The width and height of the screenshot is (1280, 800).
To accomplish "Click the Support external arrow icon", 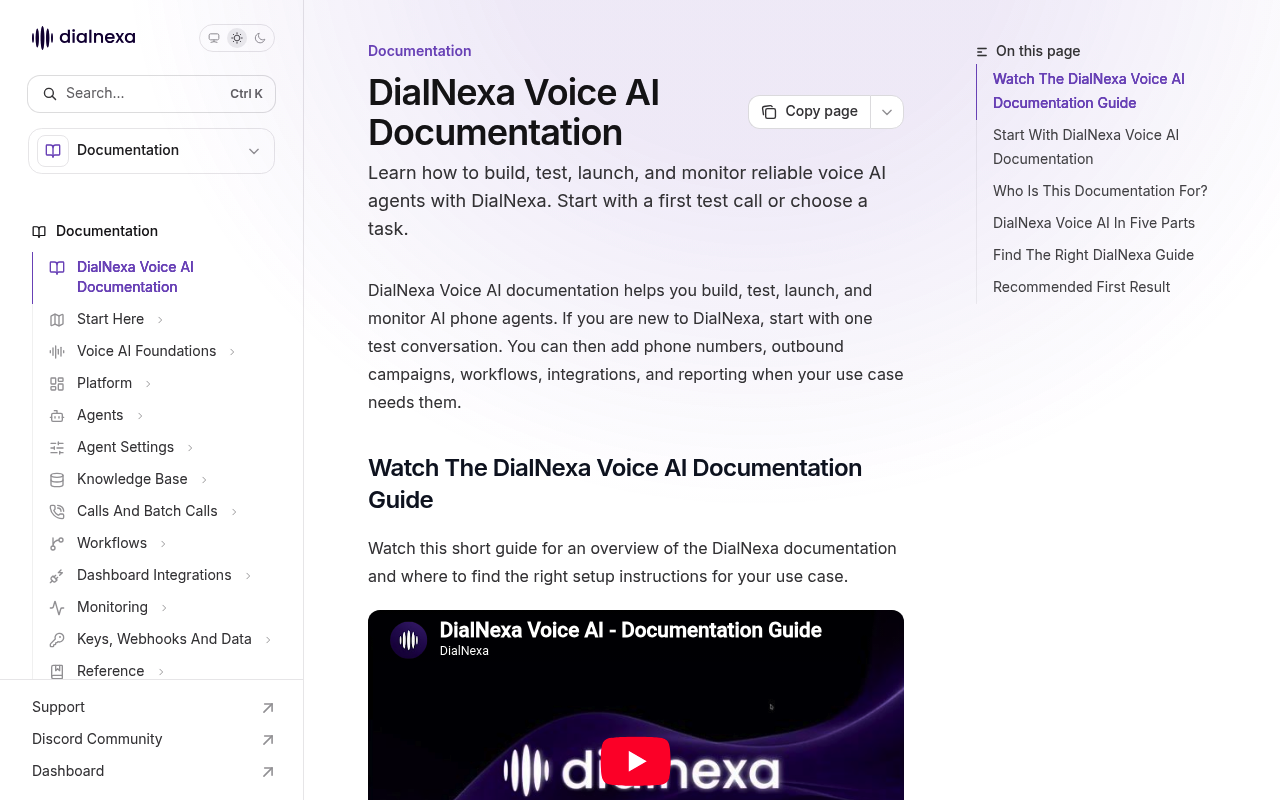I will [x=267, y=708].
